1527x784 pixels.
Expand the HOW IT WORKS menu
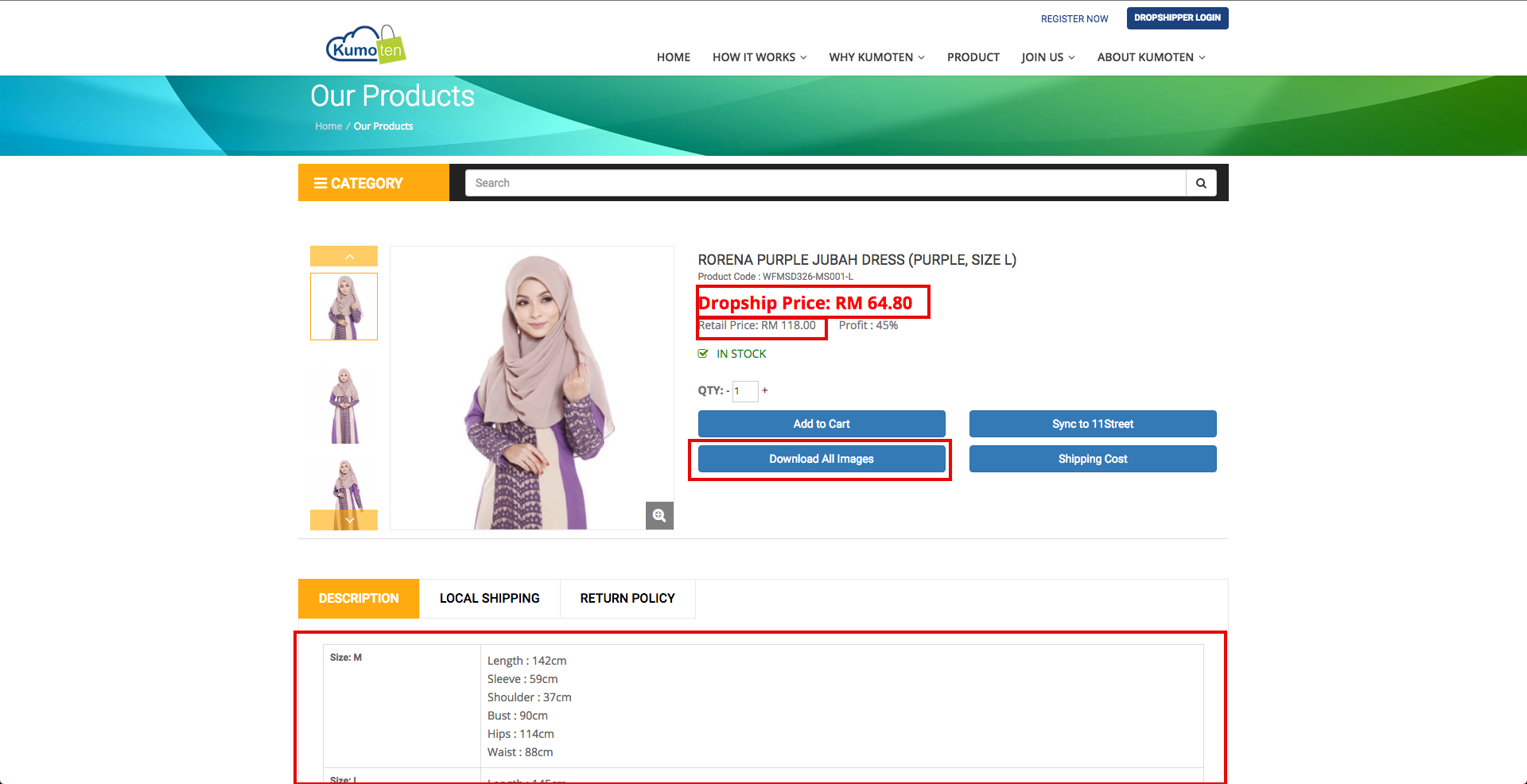[x=760, y=57]
